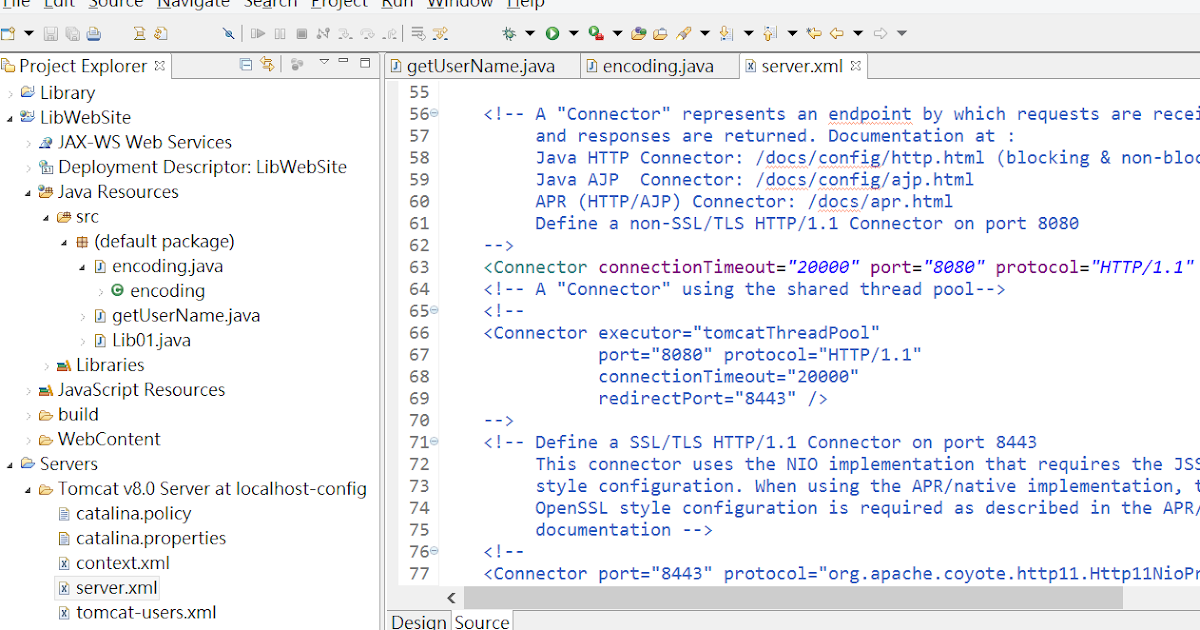Switch to the encoding.java editor tab
Screen dimensions: 1200x630
[659, 66]
